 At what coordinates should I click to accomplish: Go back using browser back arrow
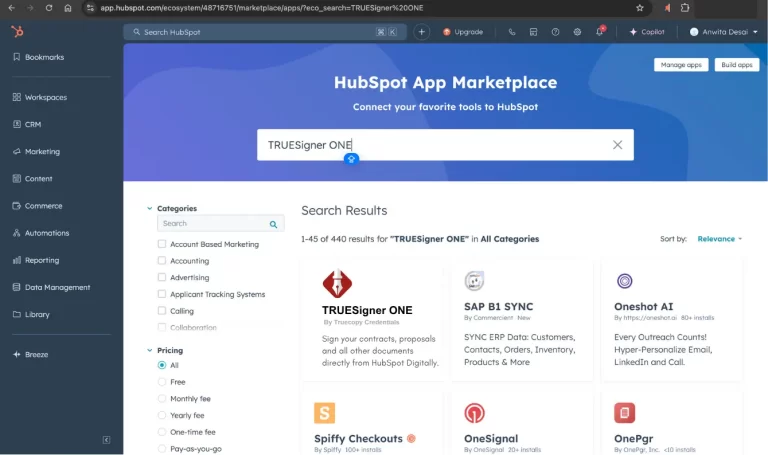11,8
